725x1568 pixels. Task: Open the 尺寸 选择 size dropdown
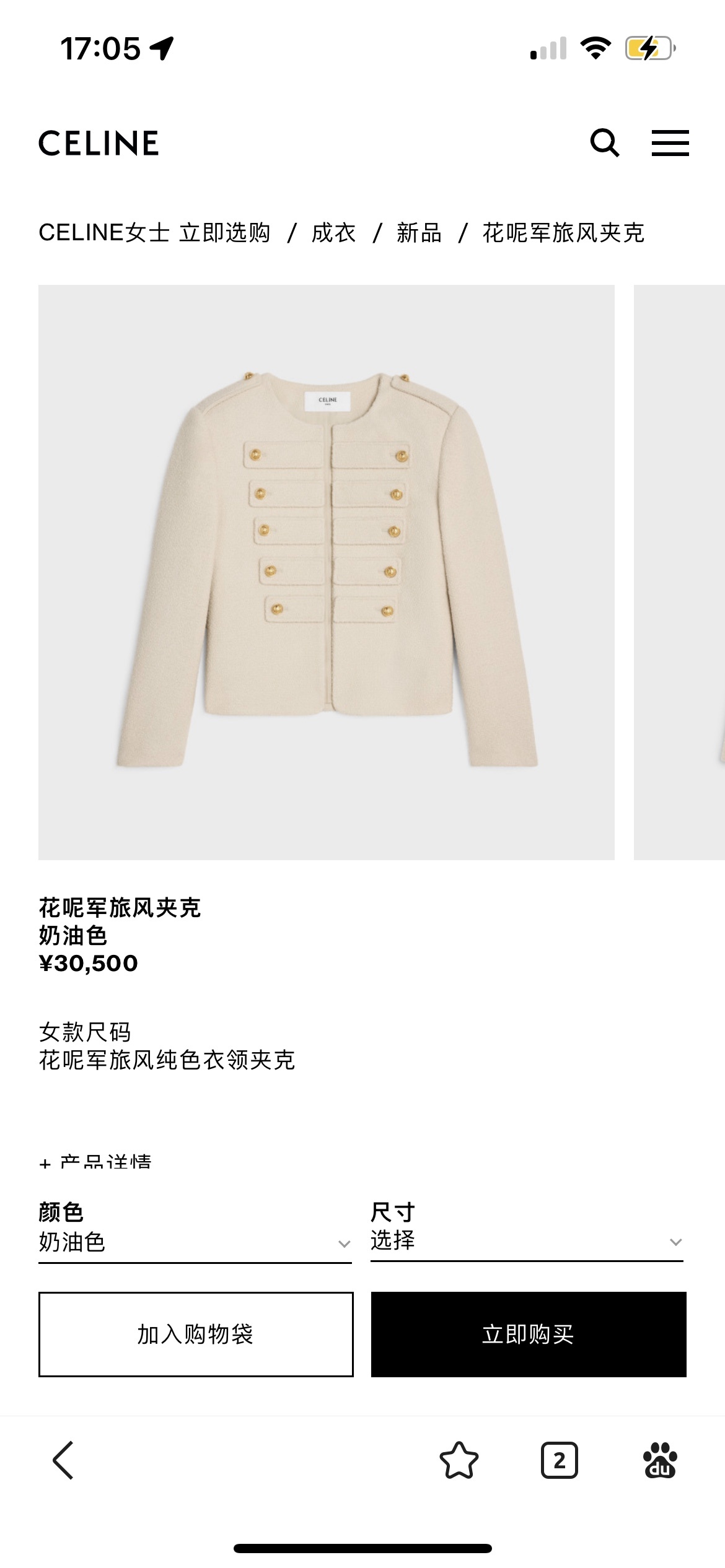pyautogui.click(x=527, y=1229)
